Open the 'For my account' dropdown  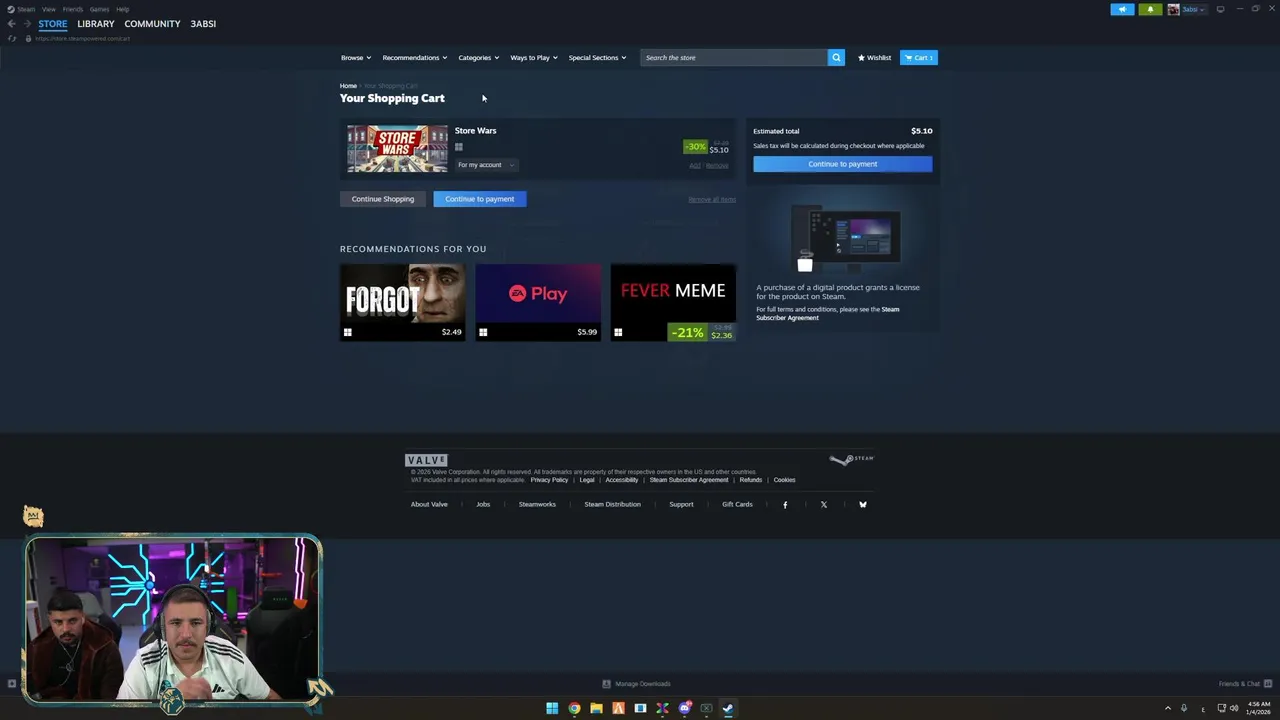coord(486,165)
